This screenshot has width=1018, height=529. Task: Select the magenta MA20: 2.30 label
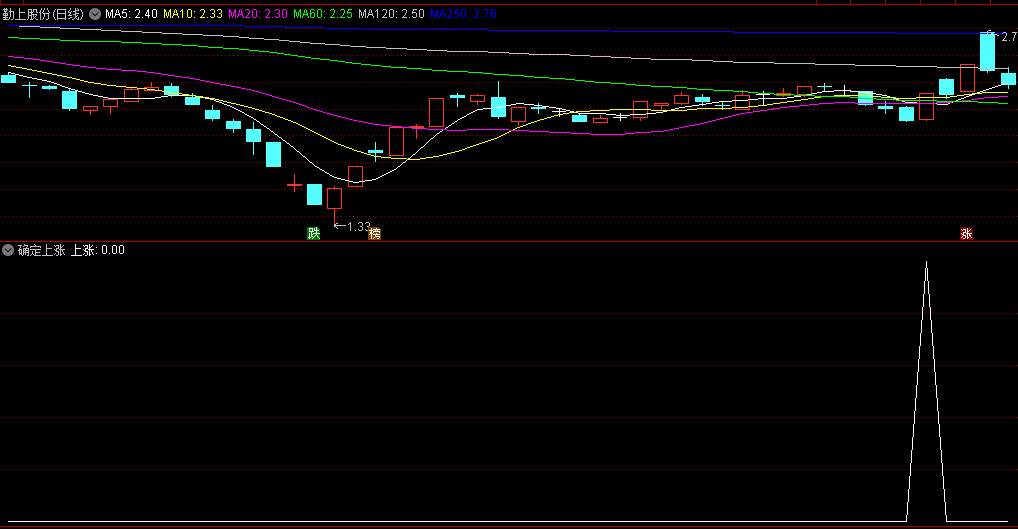(x=258, y=14)
